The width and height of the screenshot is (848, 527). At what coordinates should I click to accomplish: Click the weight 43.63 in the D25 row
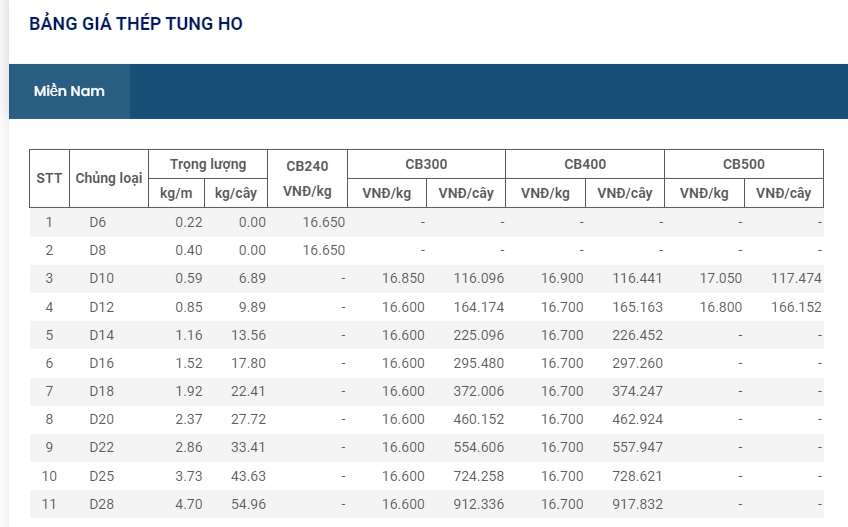[x=249, y=476]
